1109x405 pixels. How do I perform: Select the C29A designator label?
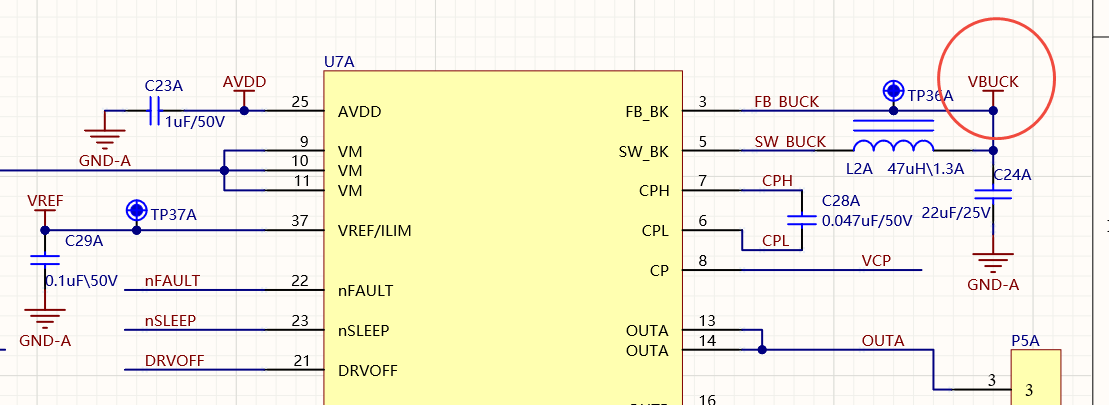[84, 240]
